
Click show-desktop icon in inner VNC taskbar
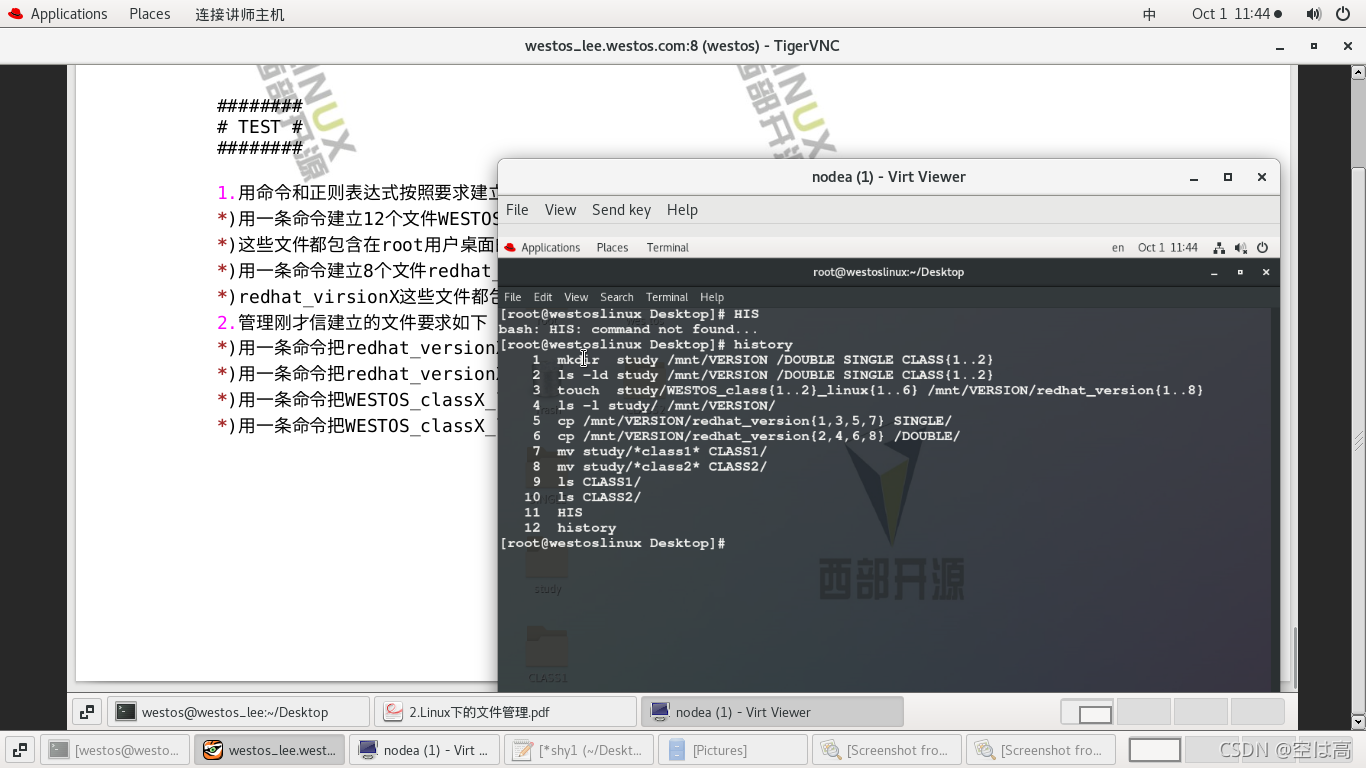[87, 712]
